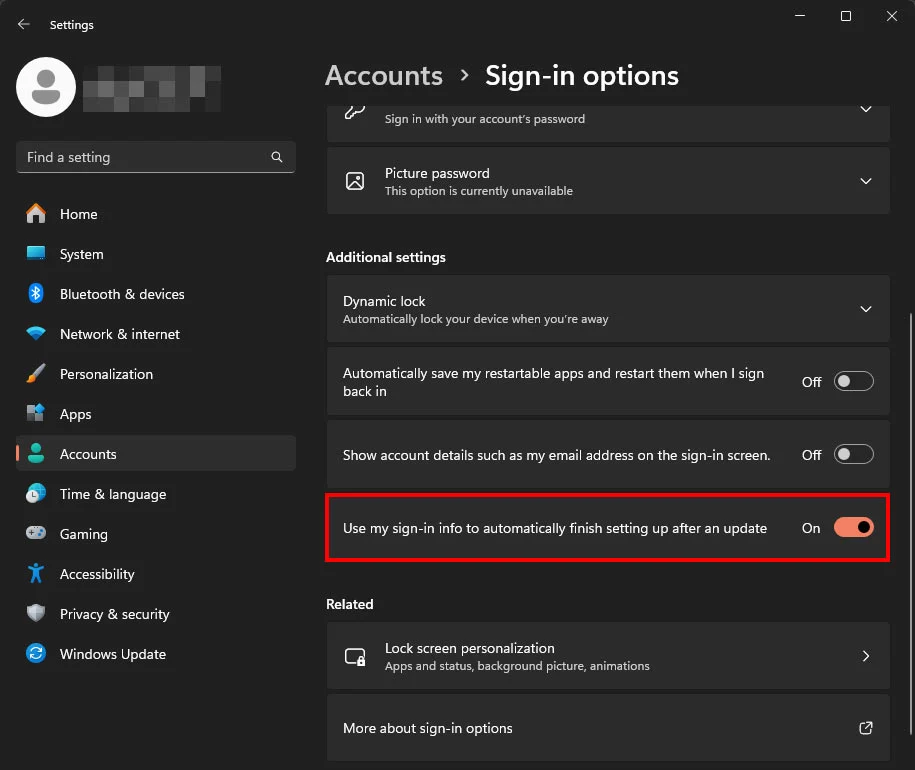Click 'This option is currently unavailable' text
Viewport: 915px width, 770px height.
[x=479, y=191]
